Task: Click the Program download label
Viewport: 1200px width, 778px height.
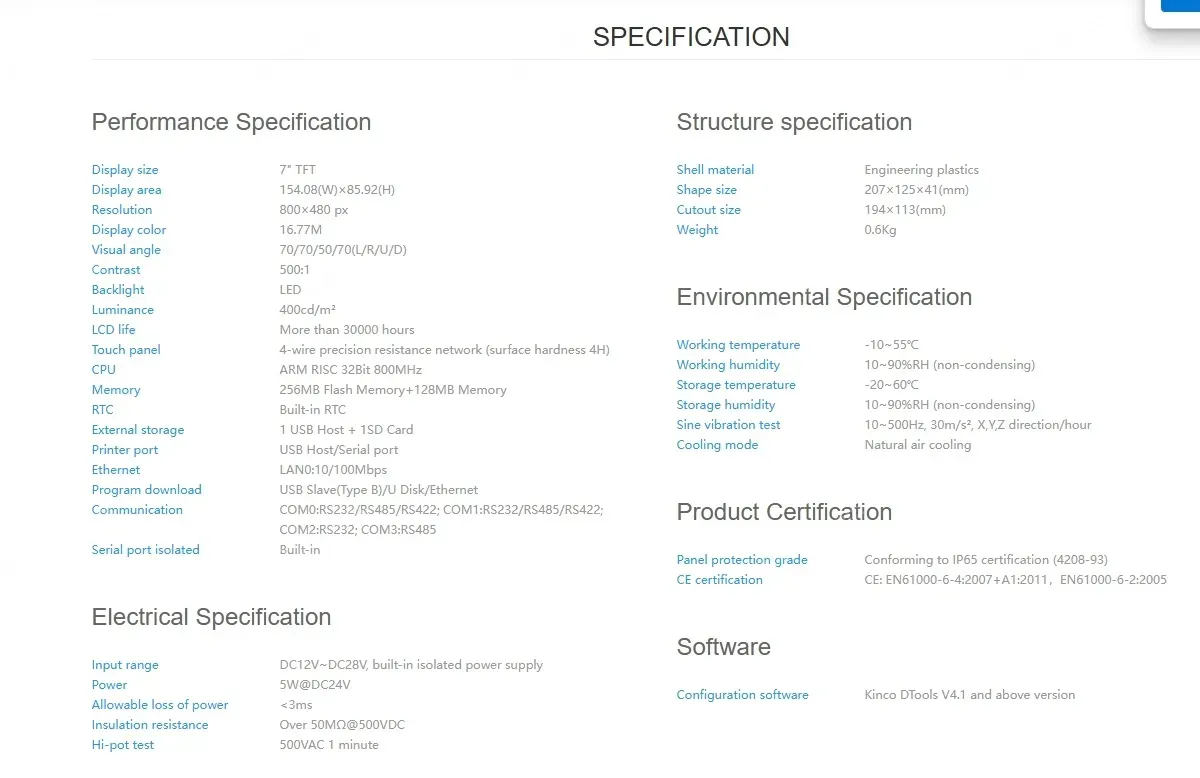Action: (x=147, y=490)
